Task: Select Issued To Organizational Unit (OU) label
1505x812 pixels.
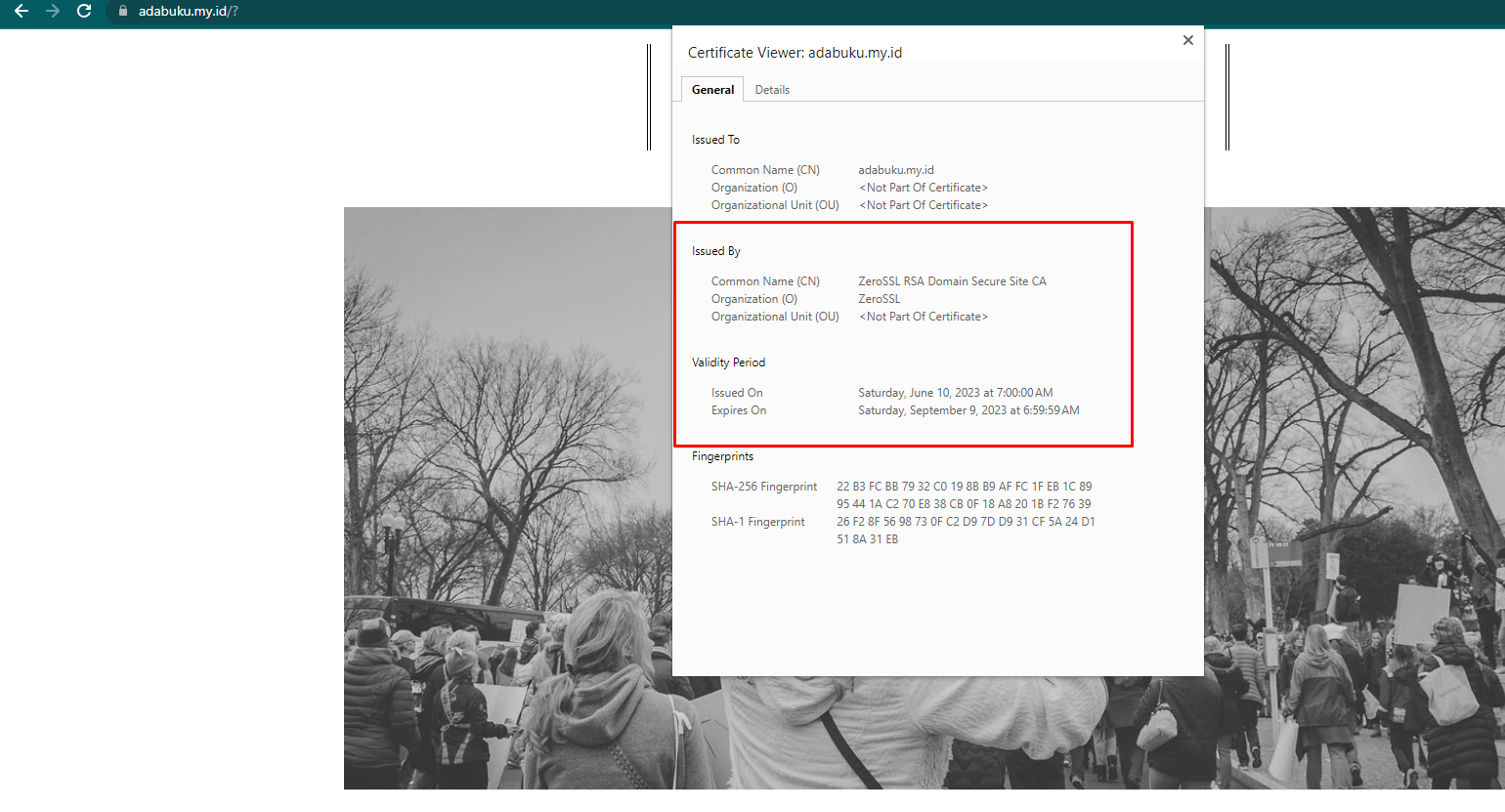Action: click(x=775, y=205)
